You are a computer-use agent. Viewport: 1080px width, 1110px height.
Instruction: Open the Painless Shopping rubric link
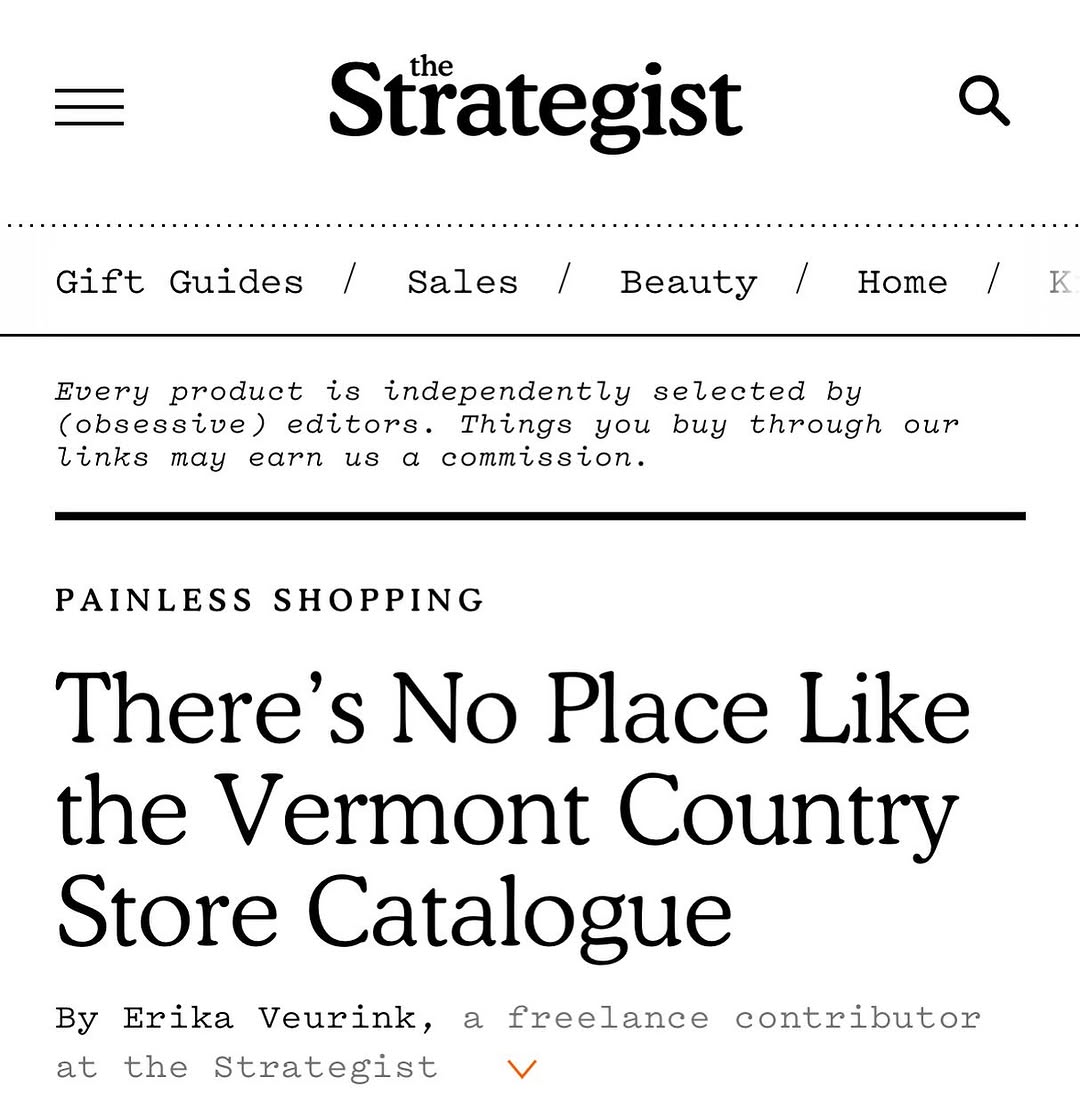269,600
